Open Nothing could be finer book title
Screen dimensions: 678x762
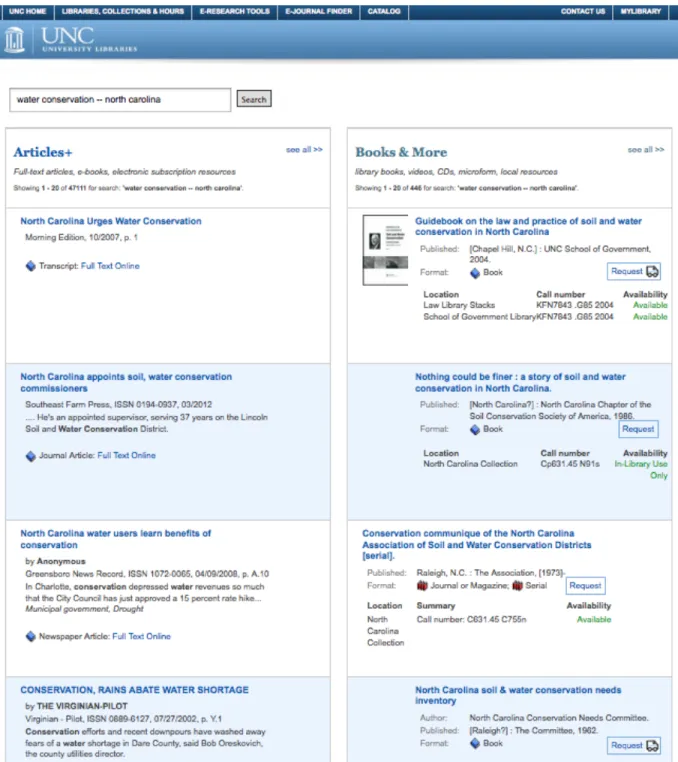point(520,382)
